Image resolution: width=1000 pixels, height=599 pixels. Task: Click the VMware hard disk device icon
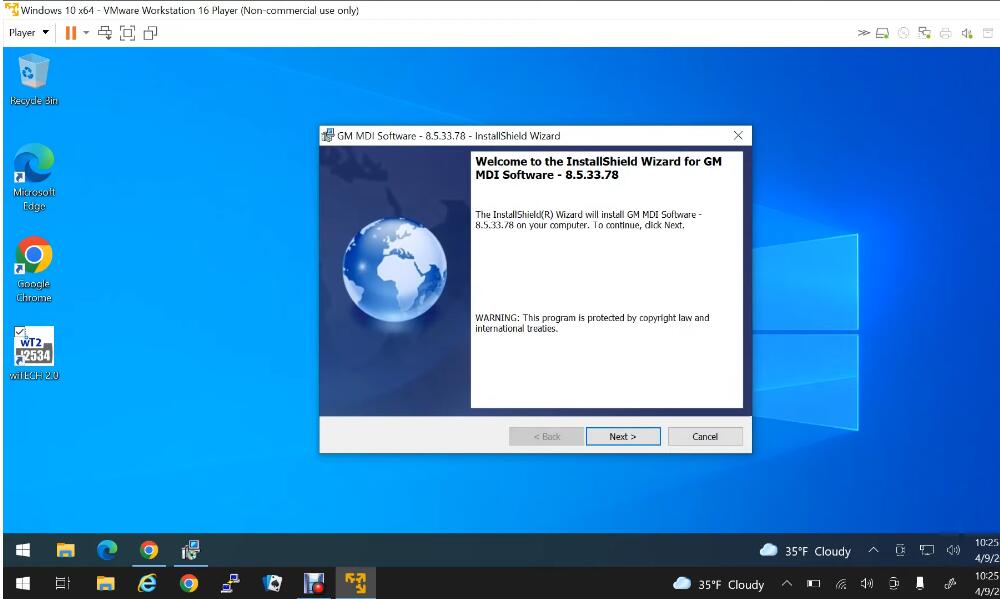tap(882, 33)
